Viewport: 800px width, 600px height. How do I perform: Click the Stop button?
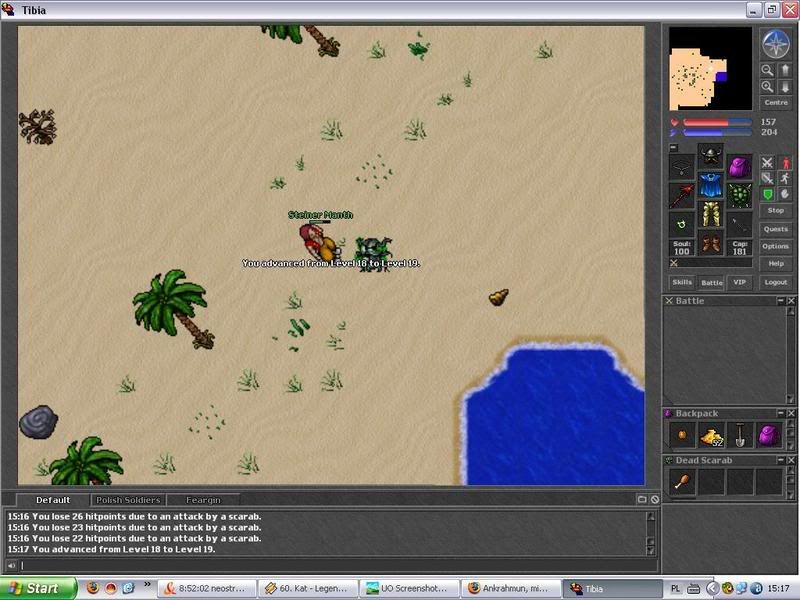776,211
